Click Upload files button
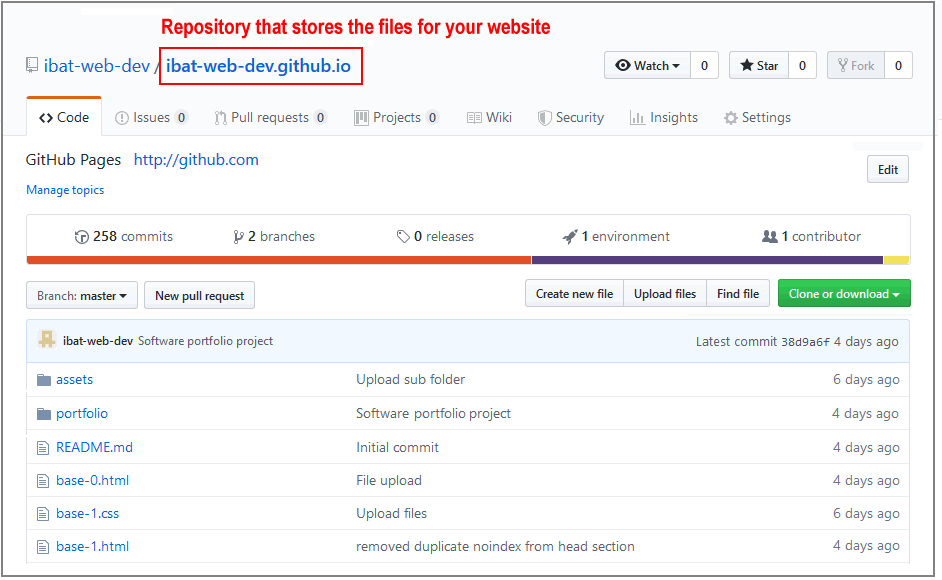Viewport: 942px width, 580px height. pos(665,294)
